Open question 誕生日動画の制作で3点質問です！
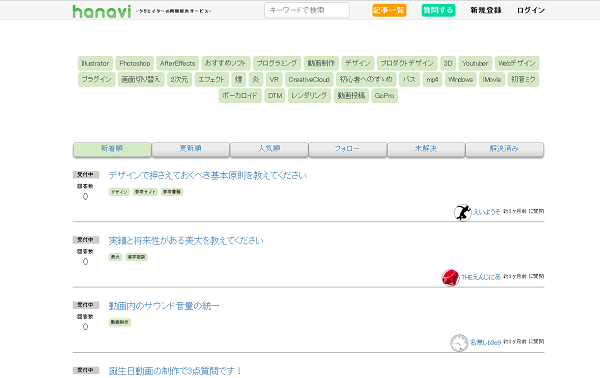The width and height of the screenshot is (600, 378). pos(175,371)
